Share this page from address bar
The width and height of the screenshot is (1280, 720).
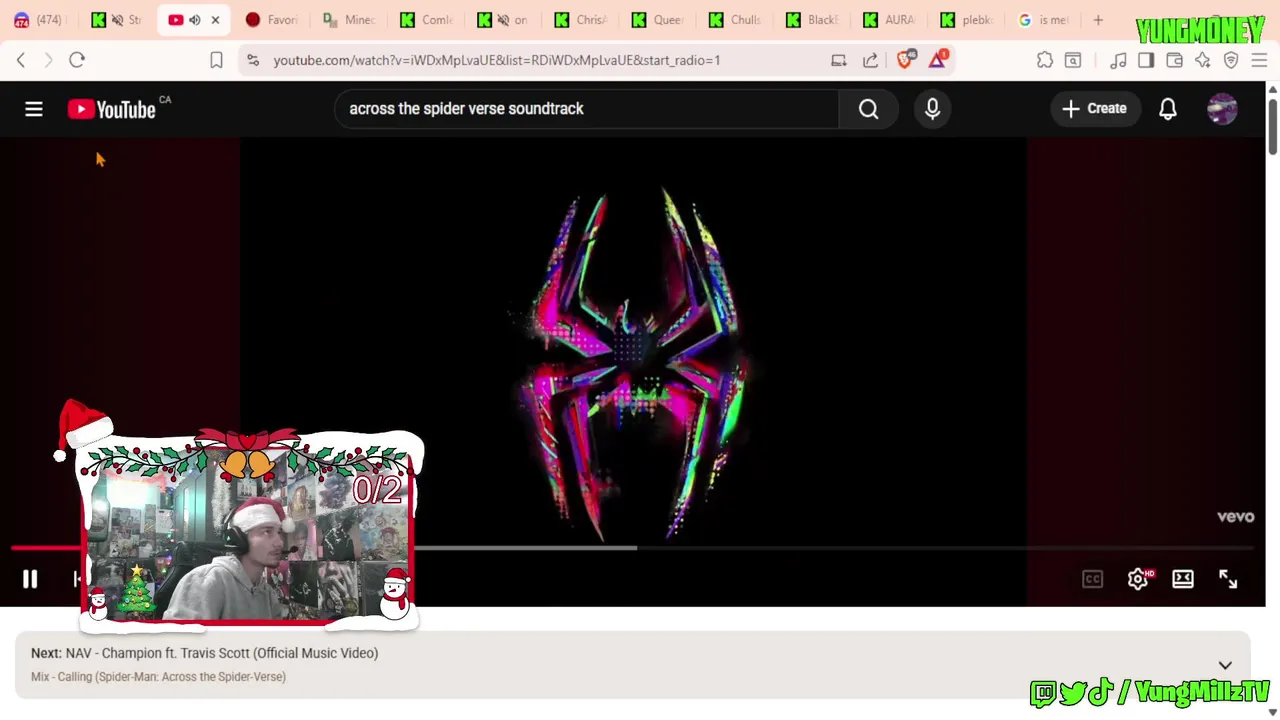coord(870,60)
